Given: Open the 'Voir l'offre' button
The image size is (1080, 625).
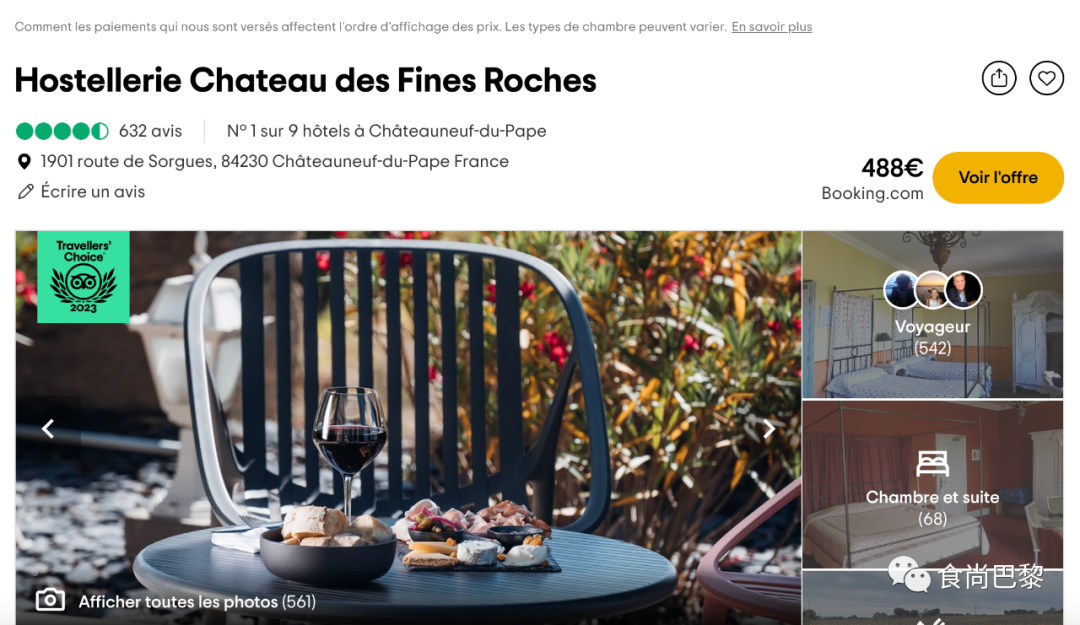Looking at the screenshot, I should [x=998, y=178].
